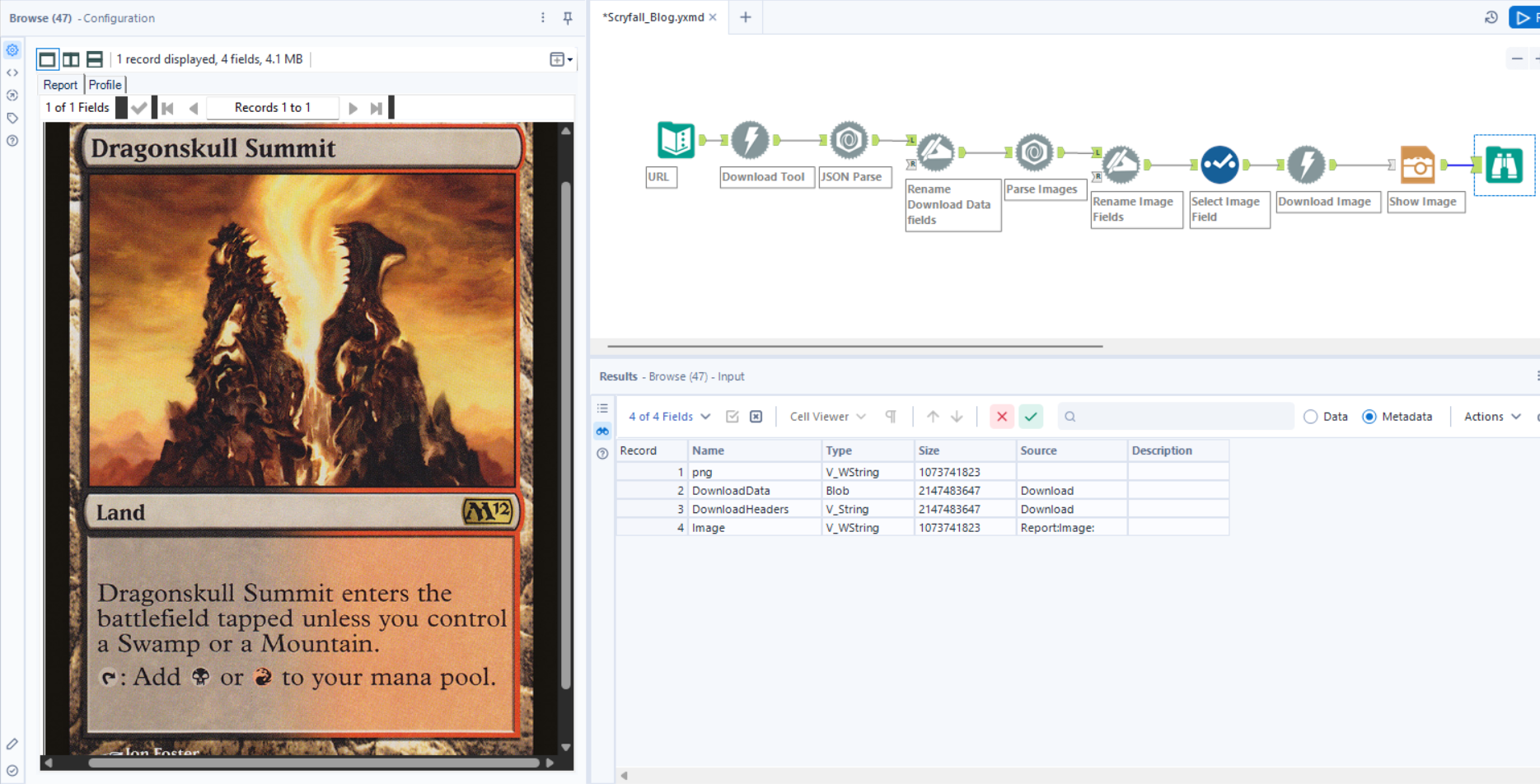This screenshot has width=1540, height=784.
Task: Select all fields icon in Results
Action: pos(733,417)
